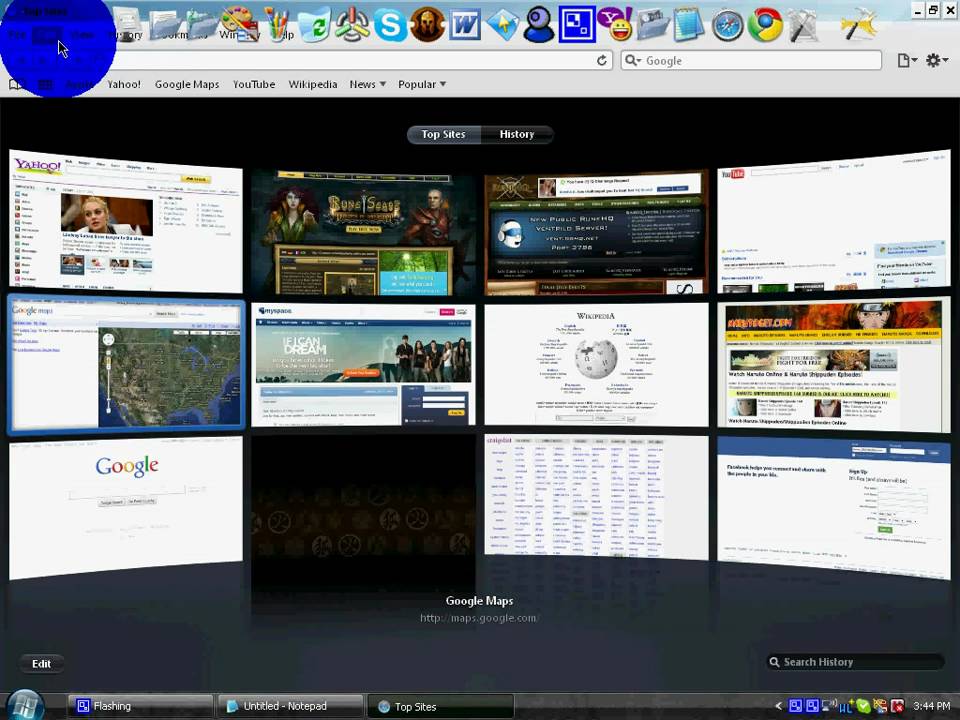This screenshot has height=720, width=960.
Task: Switch to the Top Sites tab
Action: point(444,134)
